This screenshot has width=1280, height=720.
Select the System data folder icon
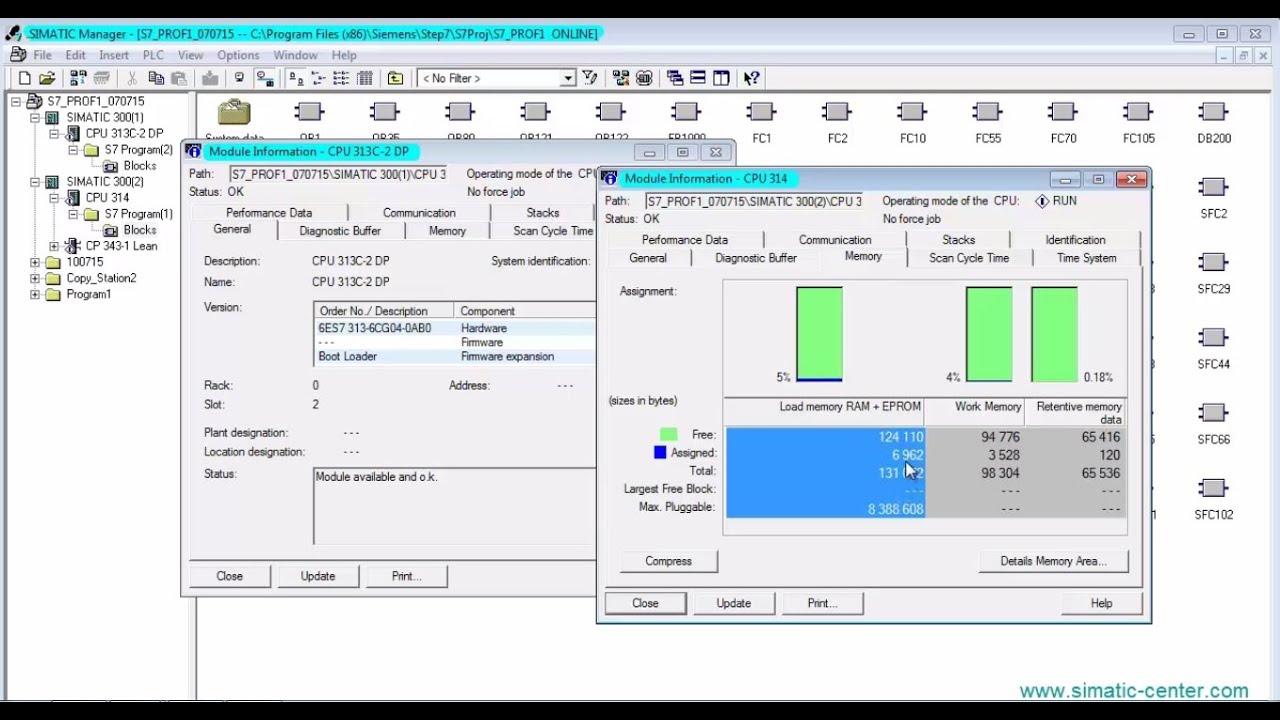(x=235, y=112)
